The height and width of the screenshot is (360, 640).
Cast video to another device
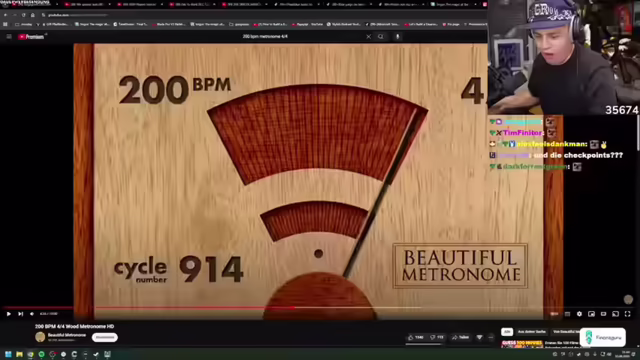point(616,314)
